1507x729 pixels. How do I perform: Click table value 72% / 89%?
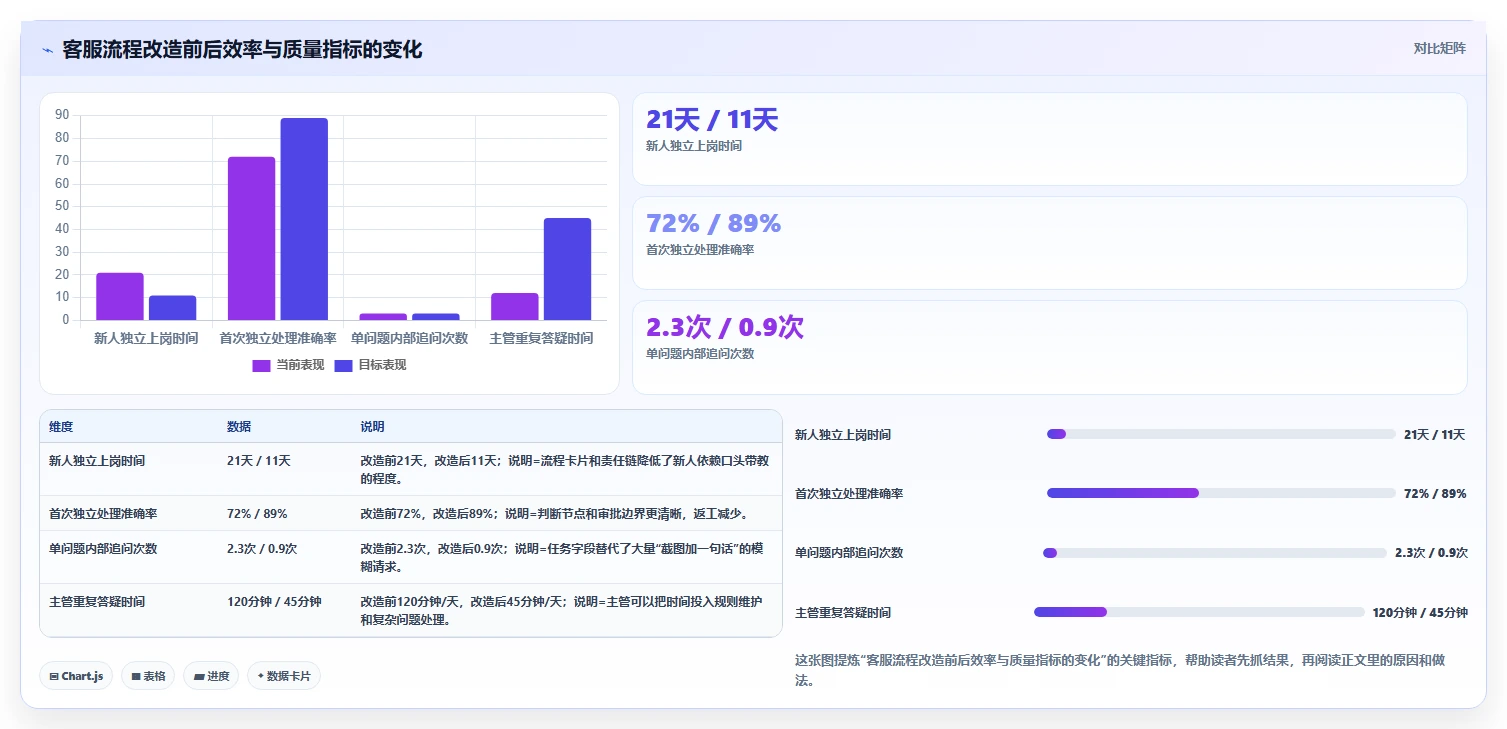click(257, 514)
